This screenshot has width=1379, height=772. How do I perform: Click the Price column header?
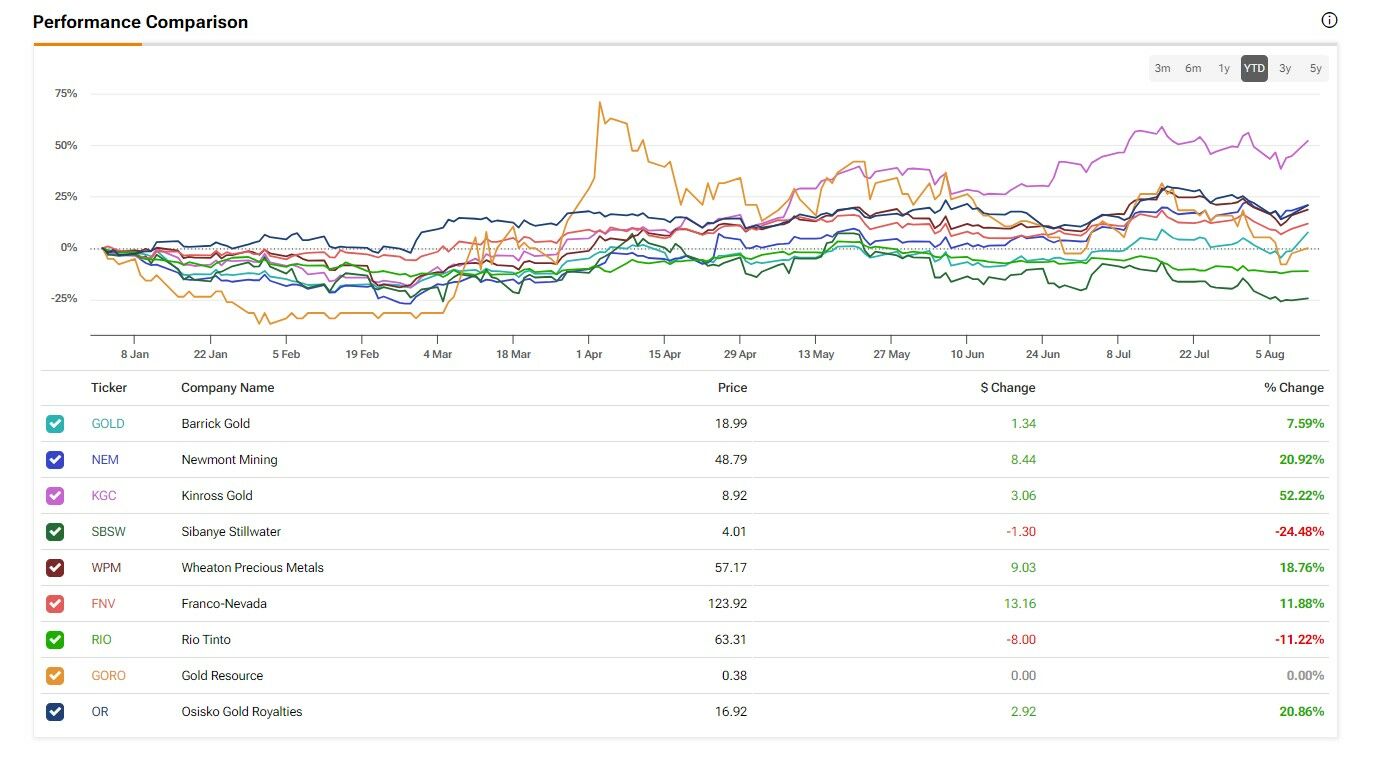[x=732, y=388]
